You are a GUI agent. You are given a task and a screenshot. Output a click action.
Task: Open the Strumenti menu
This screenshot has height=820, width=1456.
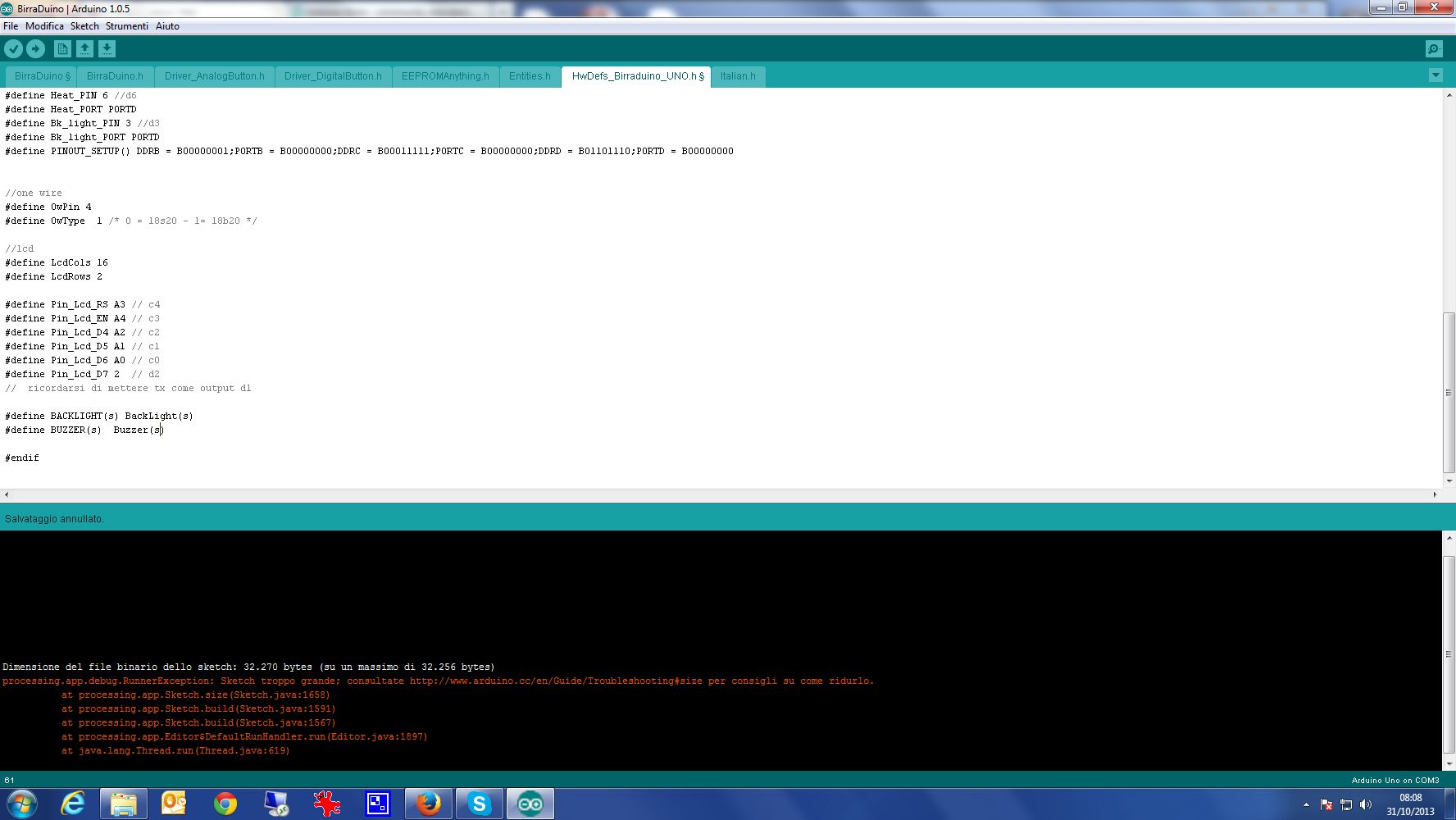[127, 26]
